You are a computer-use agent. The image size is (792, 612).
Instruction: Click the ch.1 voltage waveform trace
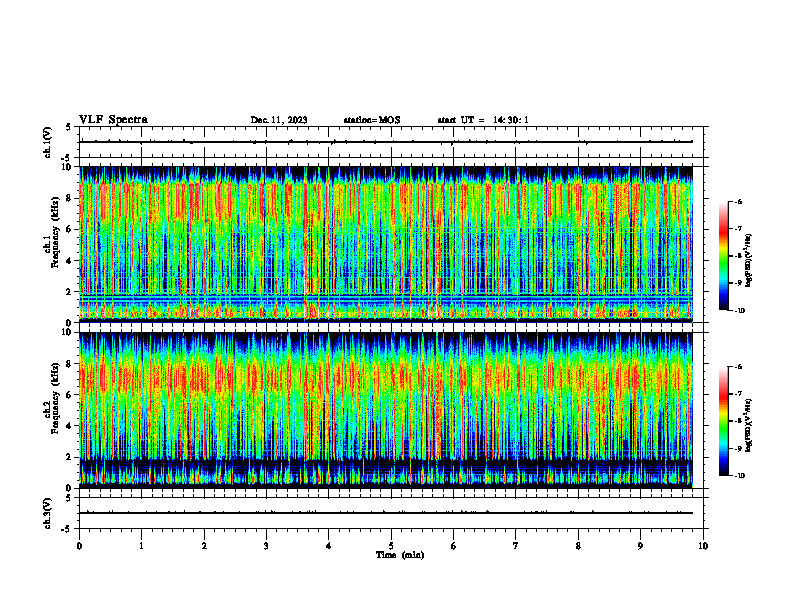[386, 142]
